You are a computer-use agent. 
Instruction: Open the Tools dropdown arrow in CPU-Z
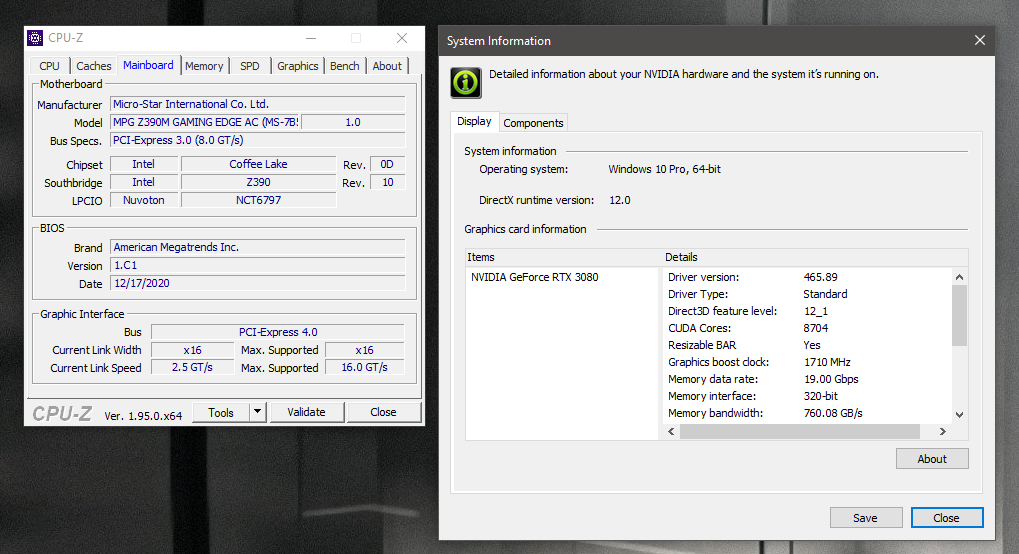257,412
